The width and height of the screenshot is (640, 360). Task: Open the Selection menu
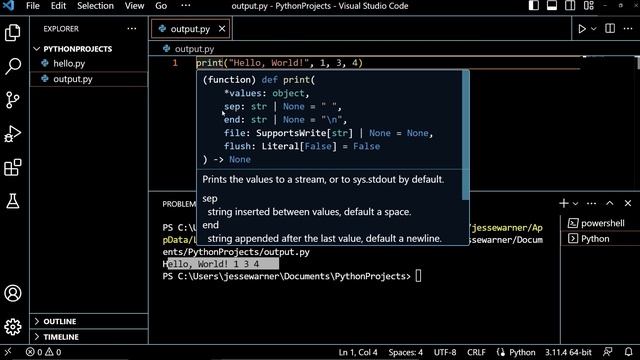(x=96, y=6)
